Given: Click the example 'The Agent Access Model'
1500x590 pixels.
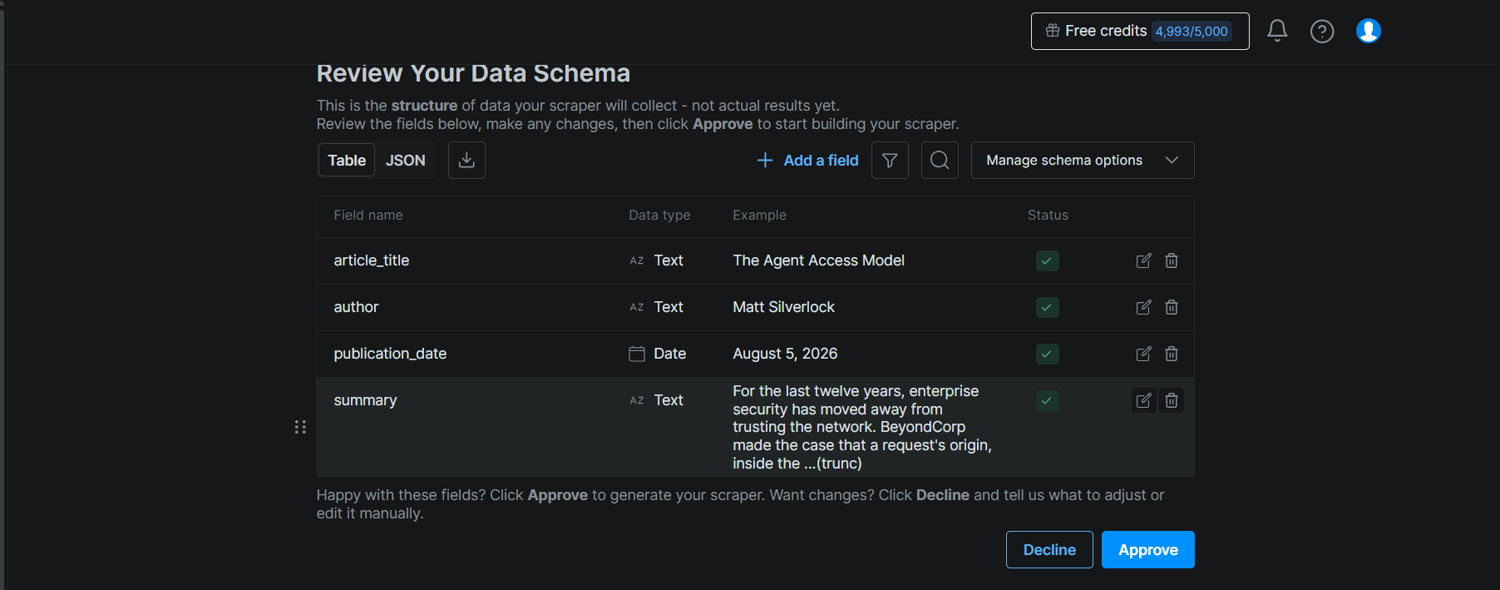Looking at the screenshot, I should pos(819,260).
